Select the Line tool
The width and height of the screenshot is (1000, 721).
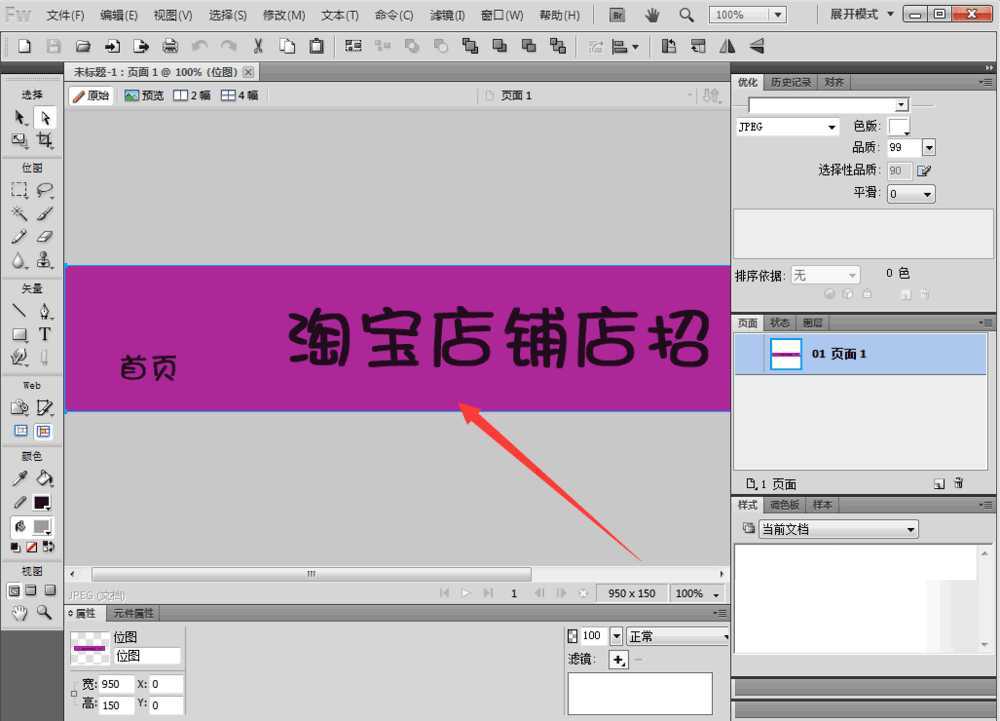tap(19, 311)
